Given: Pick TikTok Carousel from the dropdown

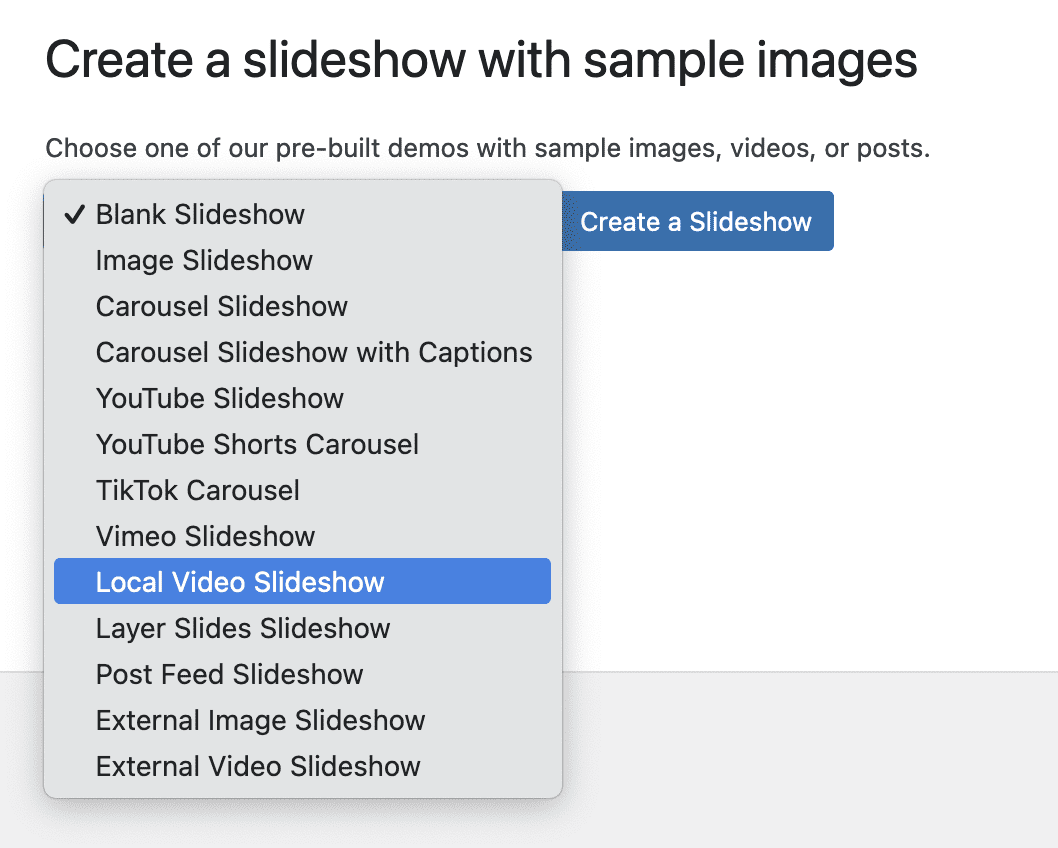Looking at the screenshot, I should [x=197, y=491].
